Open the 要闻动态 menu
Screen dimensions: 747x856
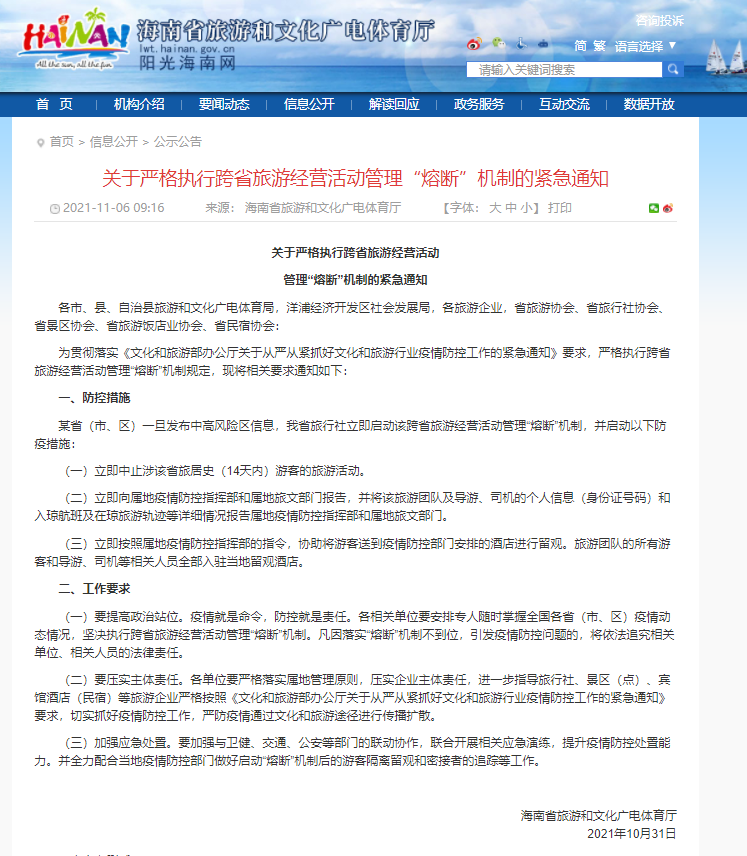point(224,104)
